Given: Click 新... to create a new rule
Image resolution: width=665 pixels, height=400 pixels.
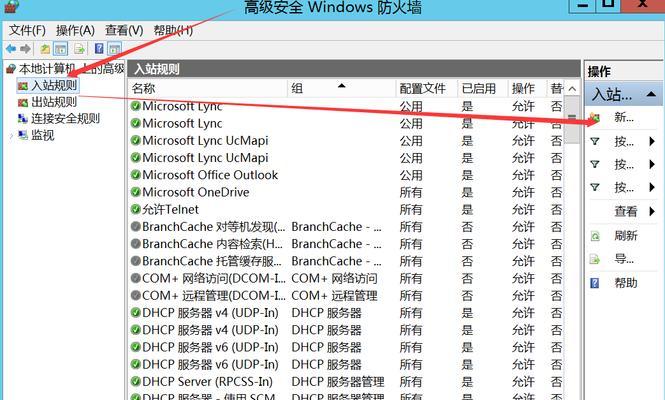Looking at the screenshot, I should pyautogui.click(x=624, y=117).
